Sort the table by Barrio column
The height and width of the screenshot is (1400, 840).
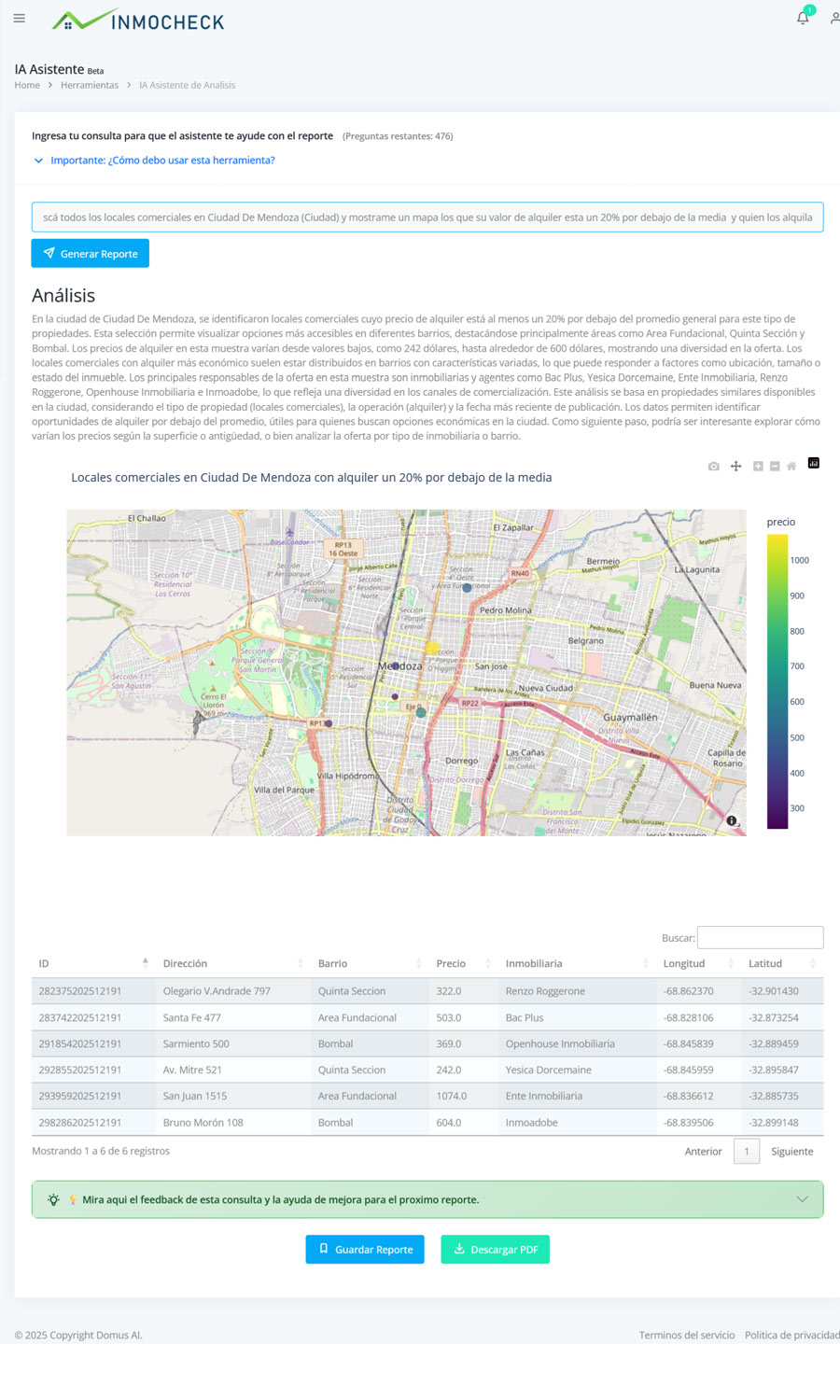click(x=332, y=963)
